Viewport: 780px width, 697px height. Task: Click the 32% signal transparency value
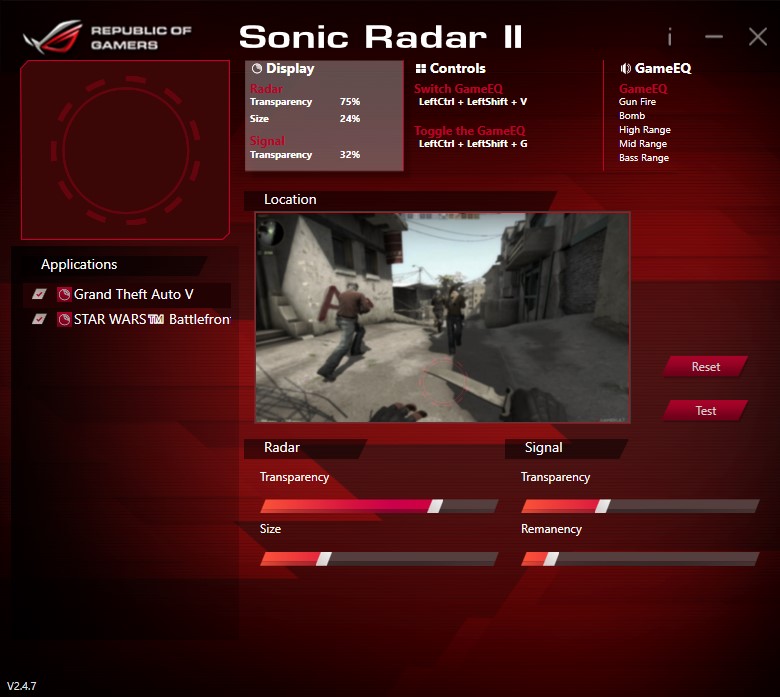point(350,155)
